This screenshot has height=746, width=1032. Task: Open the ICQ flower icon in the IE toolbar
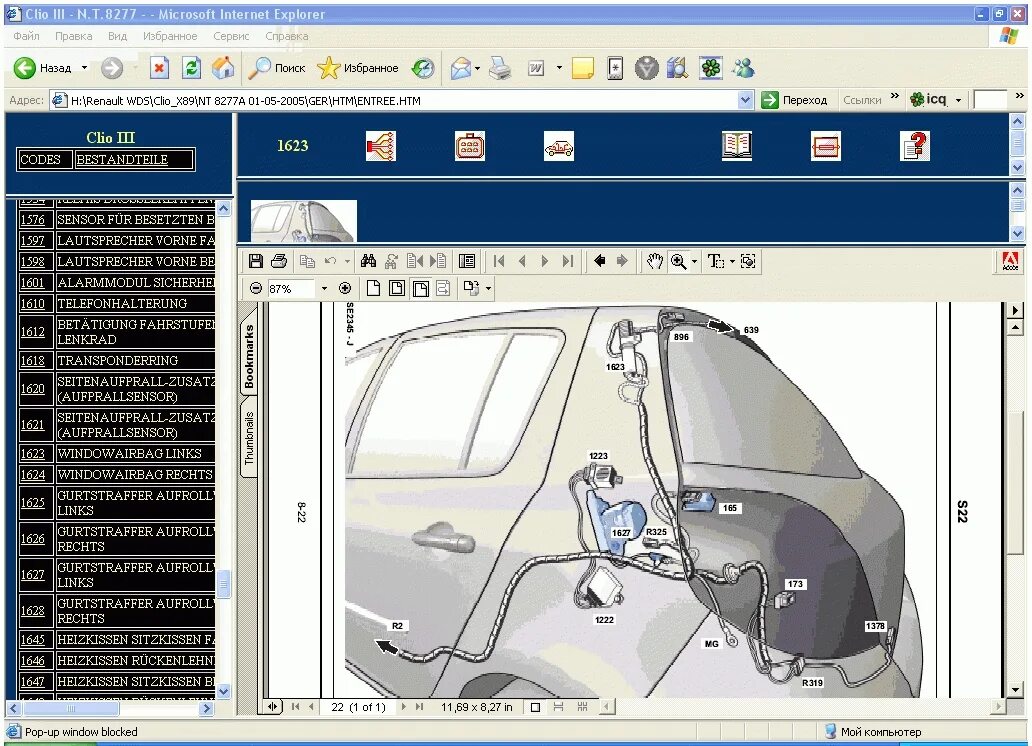click(x=711, y=68)
